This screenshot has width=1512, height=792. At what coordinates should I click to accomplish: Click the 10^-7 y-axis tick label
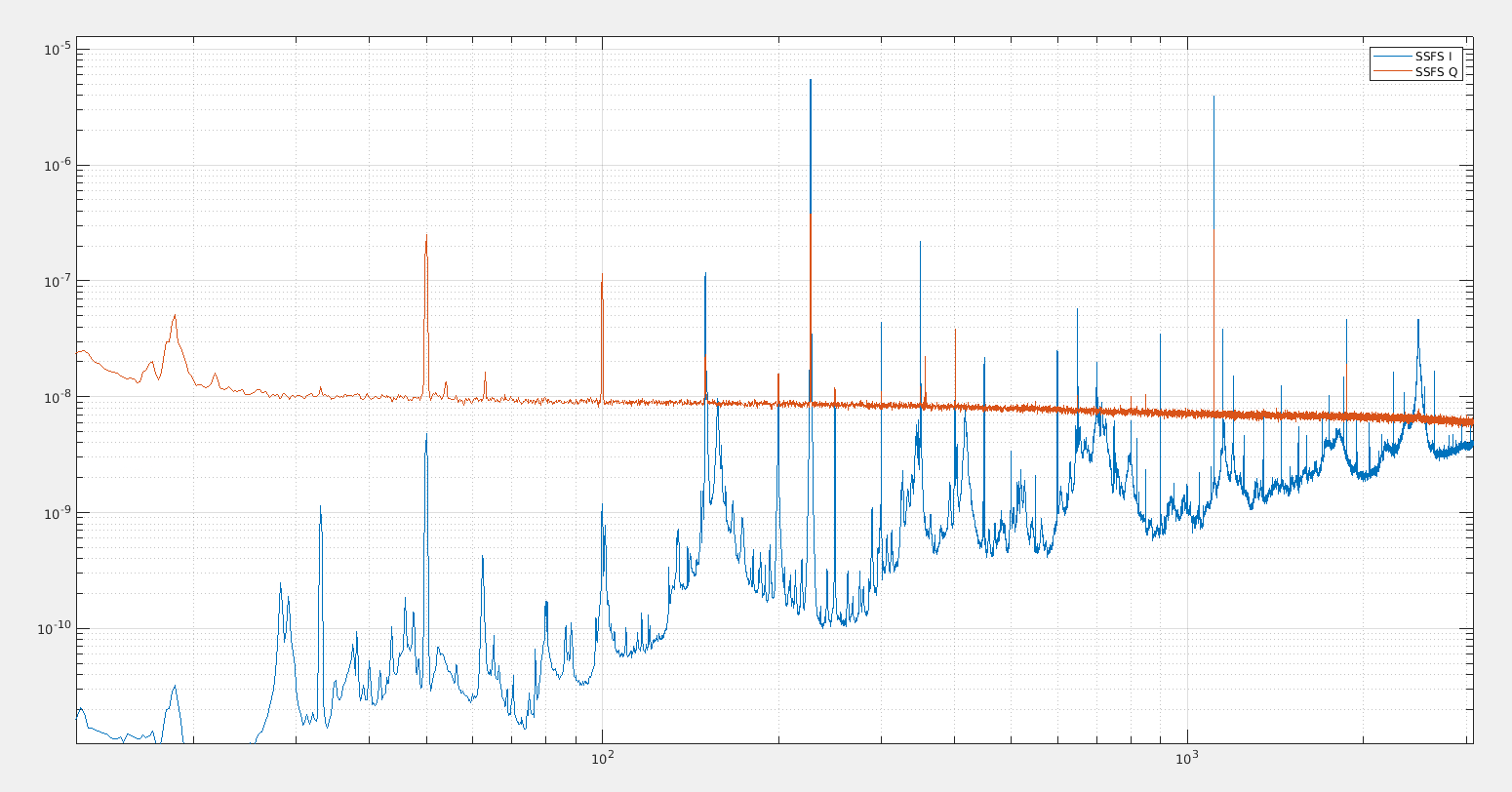coord(58,281)
